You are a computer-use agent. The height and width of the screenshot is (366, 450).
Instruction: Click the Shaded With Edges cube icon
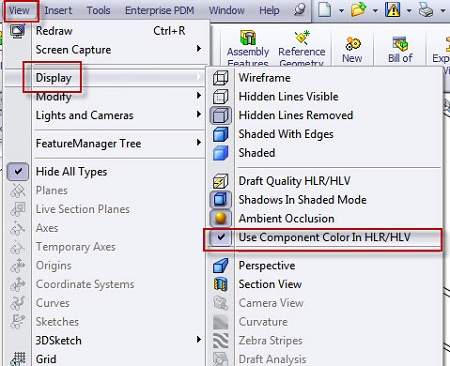[220, 134]
